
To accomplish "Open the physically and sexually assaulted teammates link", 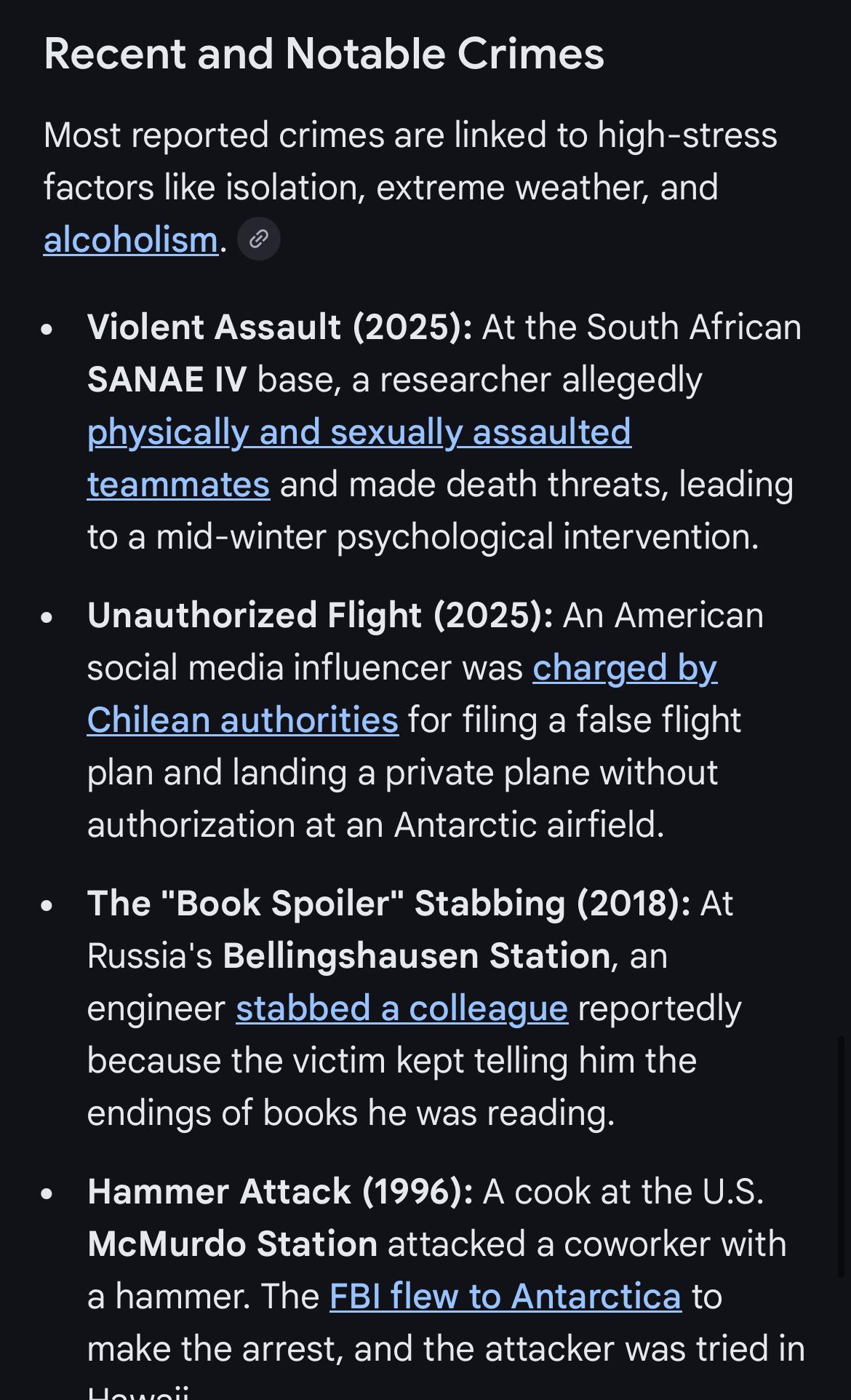I will click(x=359, y=432).
